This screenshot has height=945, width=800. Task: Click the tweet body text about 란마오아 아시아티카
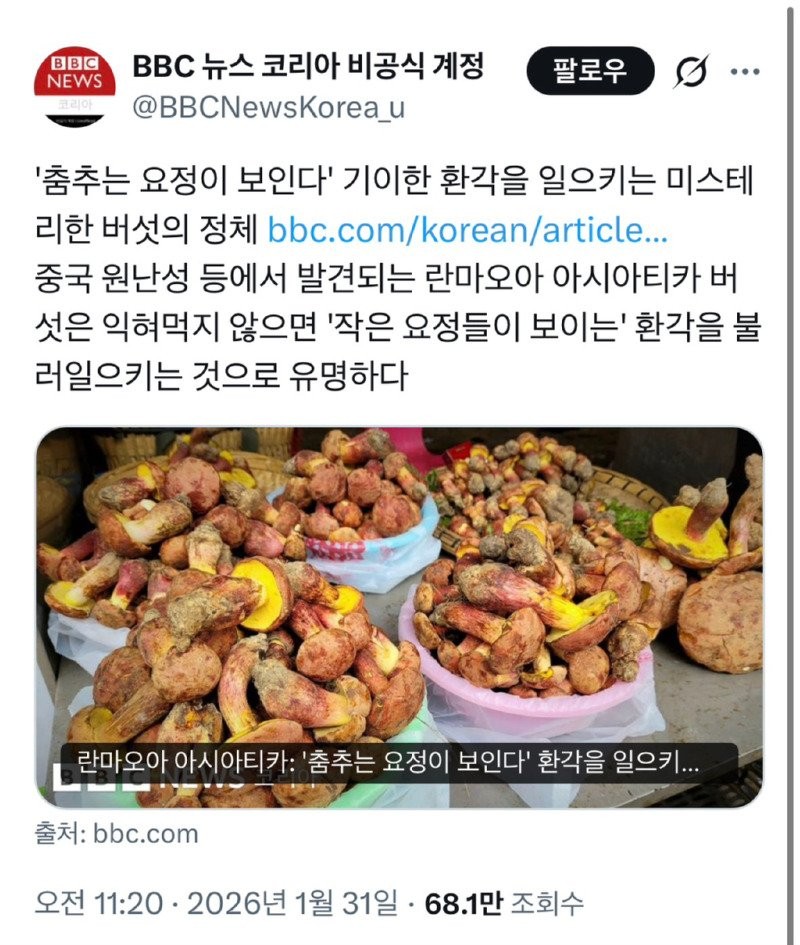coord(398,327)
